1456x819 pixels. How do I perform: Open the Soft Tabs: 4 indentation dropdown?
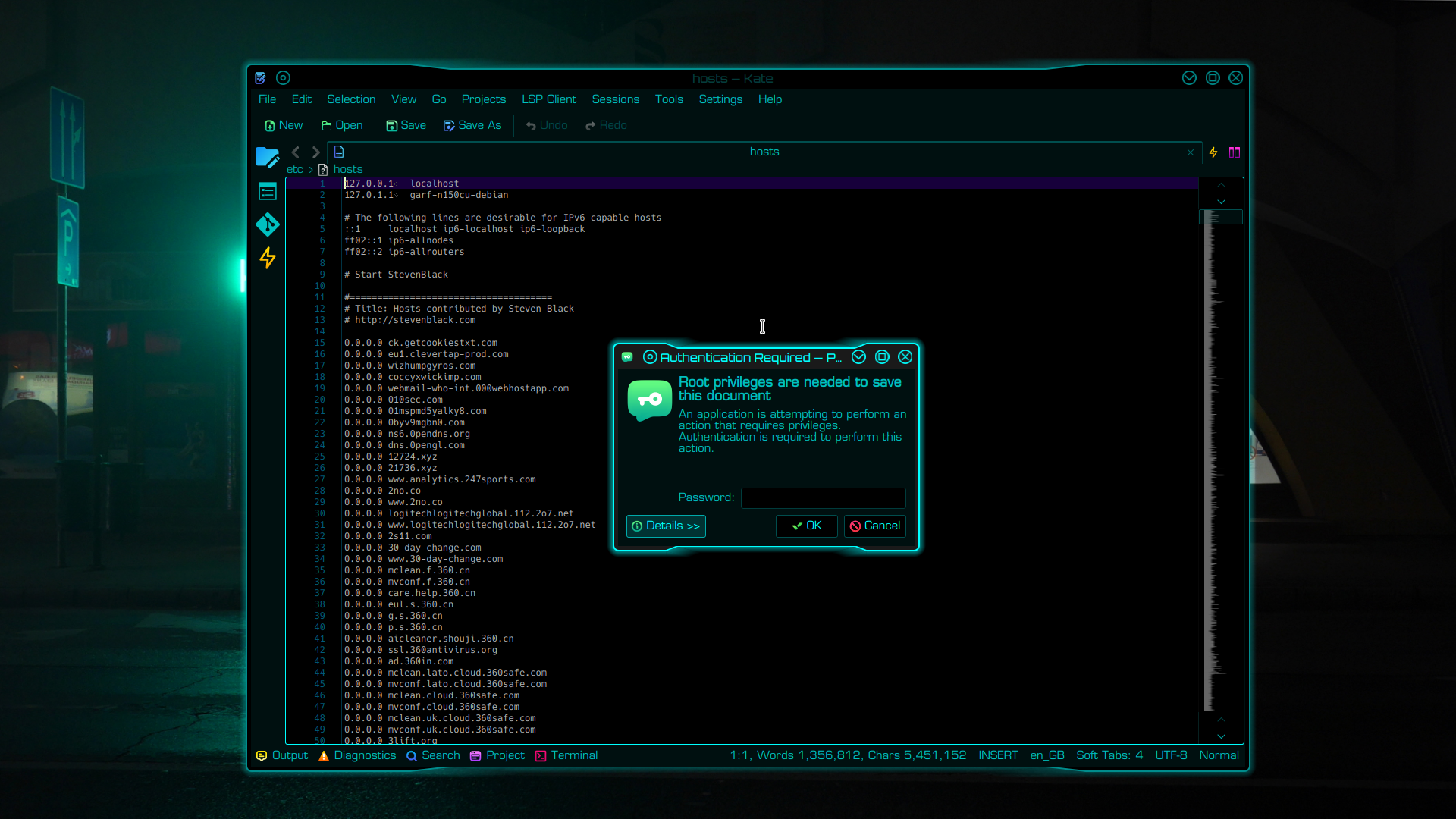pos(1109,755)
